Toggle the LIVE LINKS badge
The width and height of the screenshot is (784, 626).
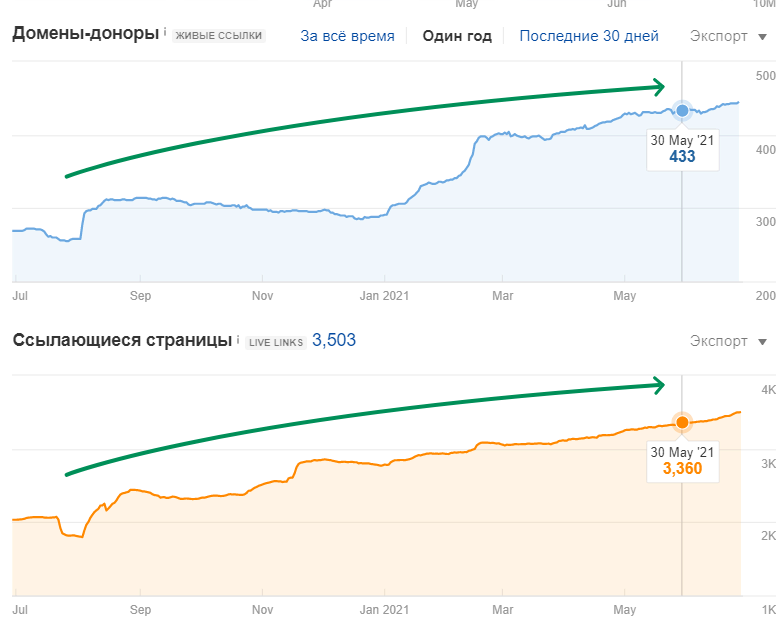point(275,341)
